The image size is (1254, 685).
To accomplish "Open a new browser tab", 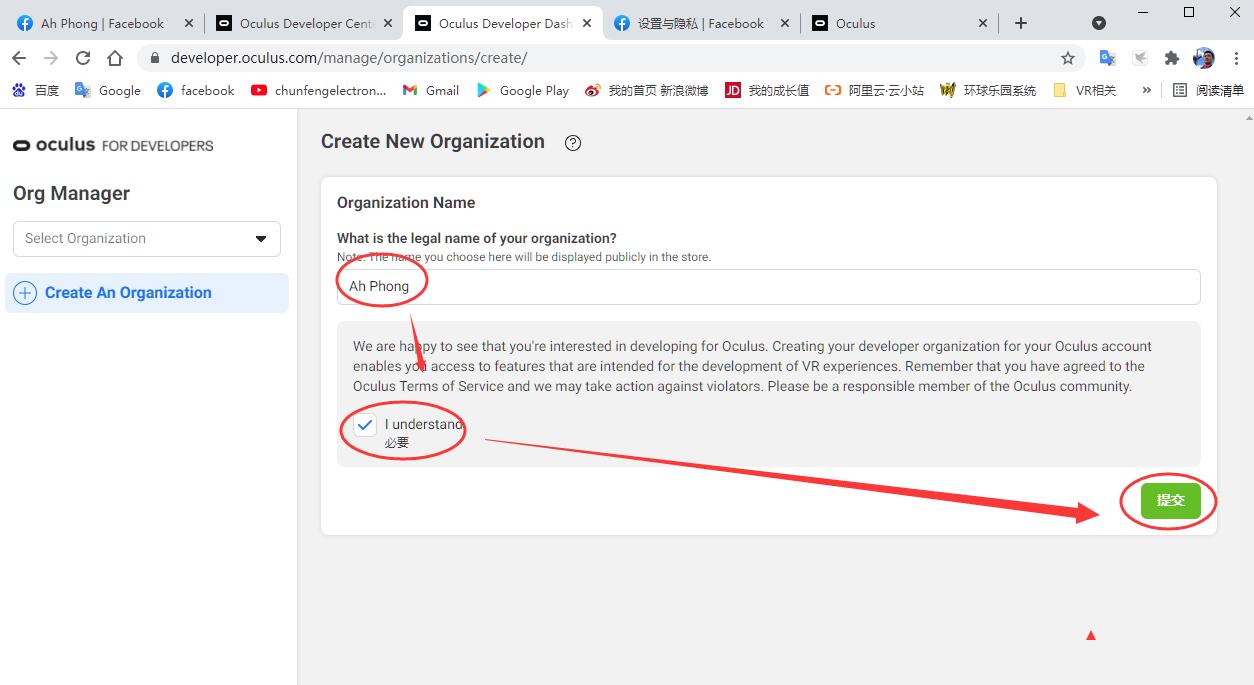I will tap(1021, 23).
